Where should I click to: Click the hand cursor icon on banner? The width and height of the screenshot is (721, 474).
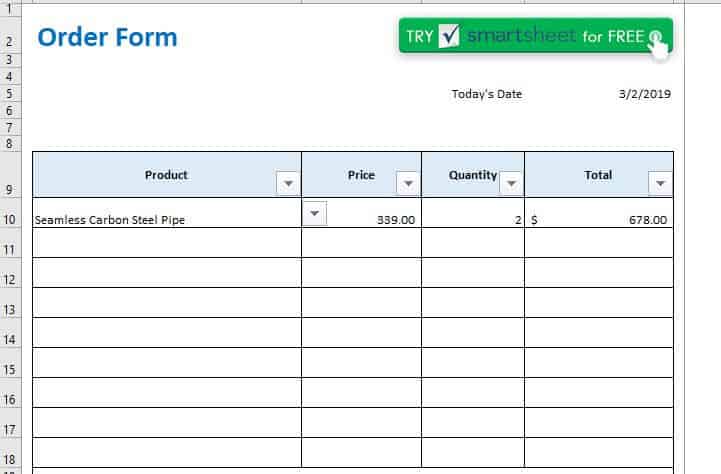(x=657, y=43)
